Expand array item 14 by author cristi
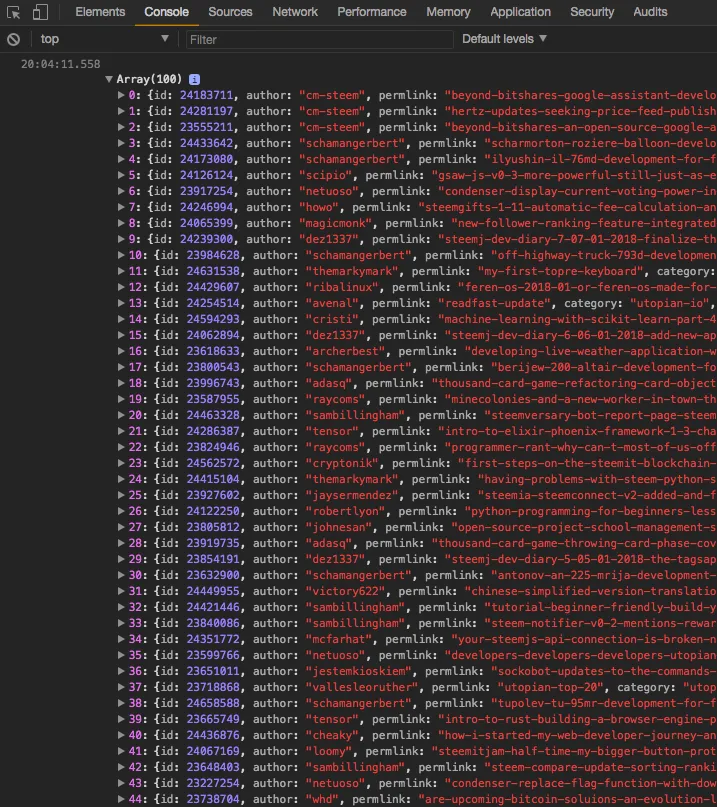The height and width of the screenshot is (807, 717). tap(121, 319)
